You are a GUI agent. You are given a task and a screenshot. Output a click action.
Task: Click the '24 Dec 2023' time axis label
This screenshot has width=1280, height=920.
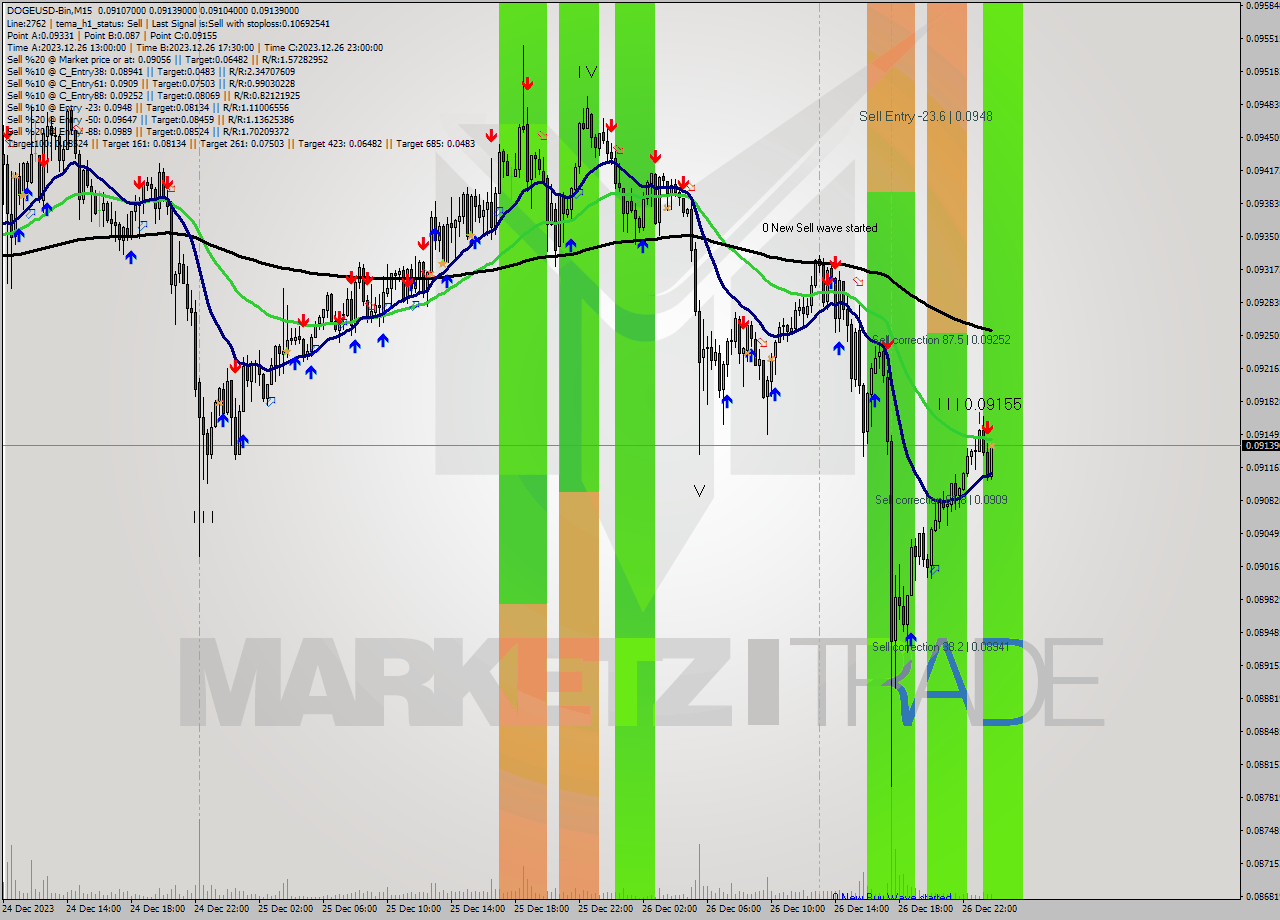[x=29, y=909]
